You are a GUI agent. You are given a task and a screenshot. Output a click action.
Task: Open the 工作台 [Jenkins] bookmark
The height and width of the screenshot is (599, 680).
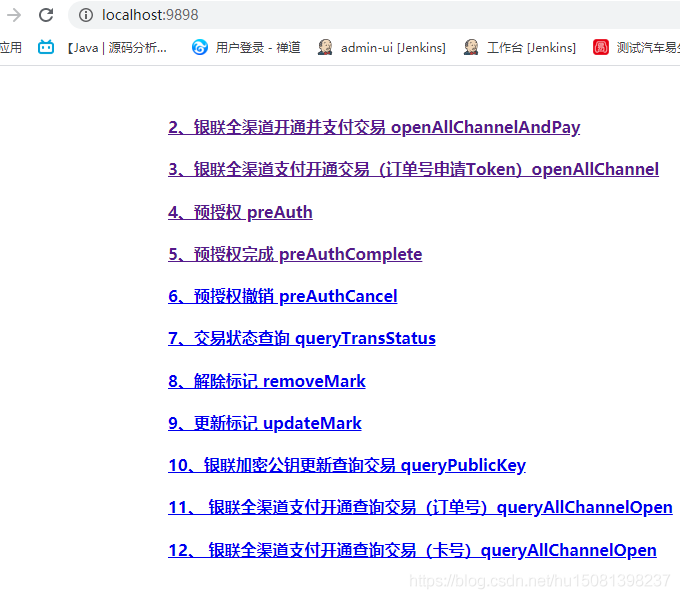pos(531,47)
